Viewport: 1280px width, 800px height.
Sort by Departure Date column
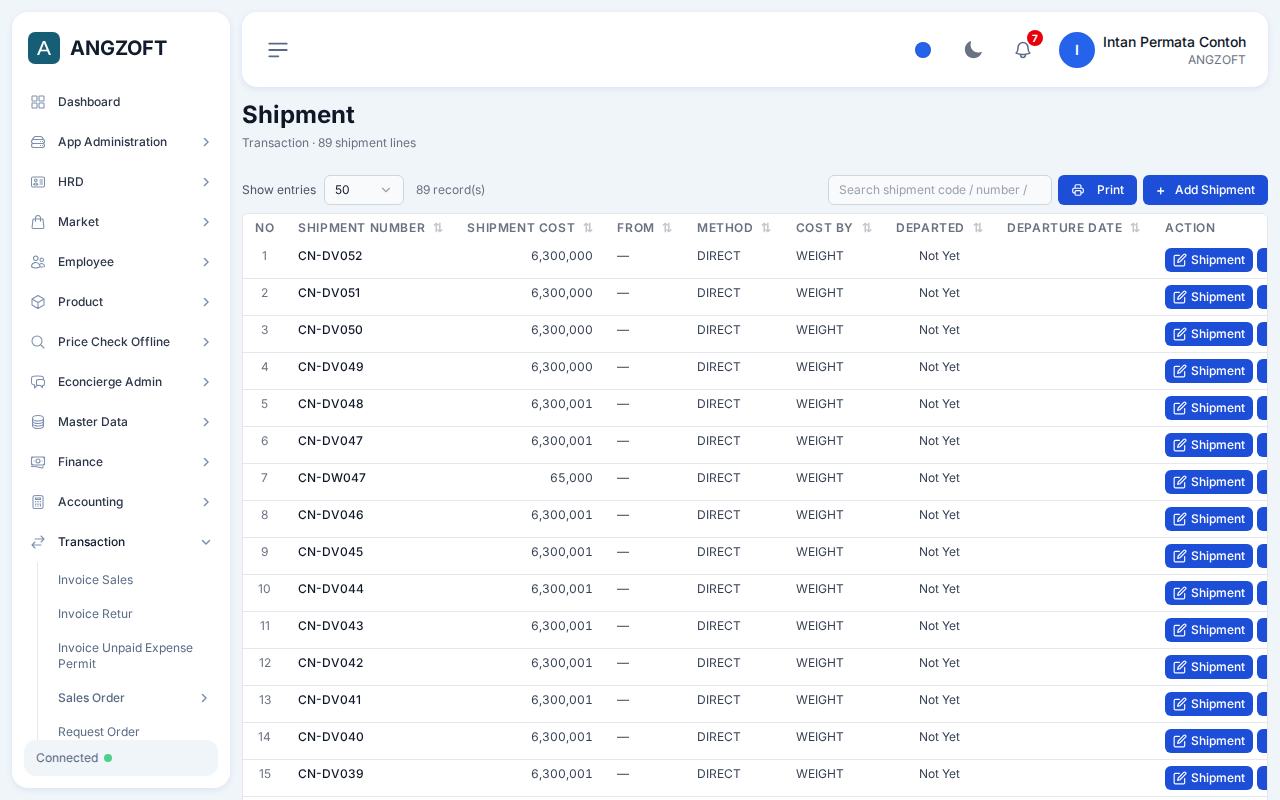pyautogui.click(x=1074, y=228)
